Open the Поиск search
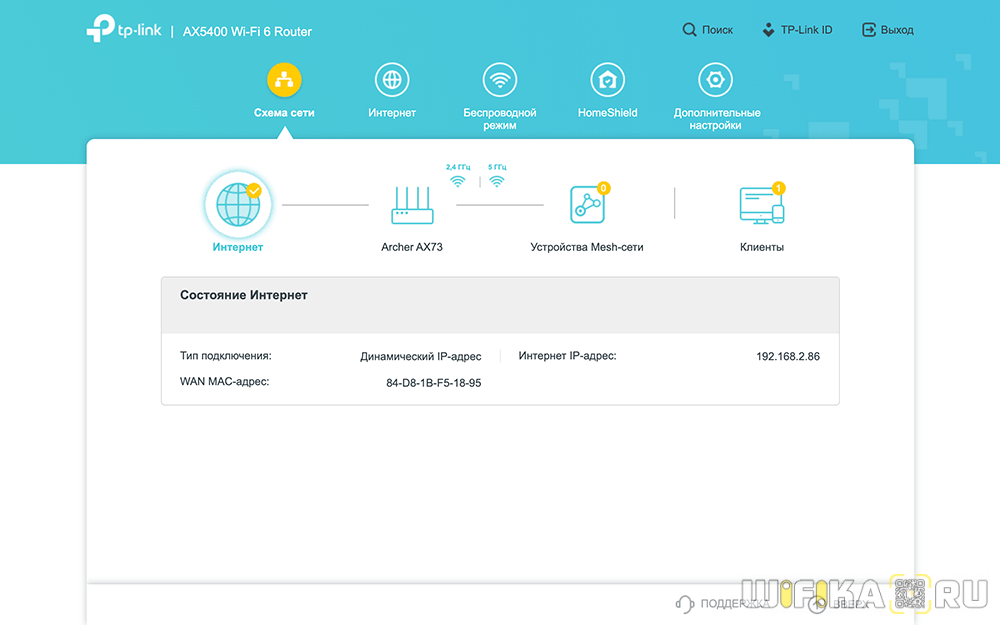Viewport: 1000px width, 625px height. pyautogui.click(x=707, y=30)
